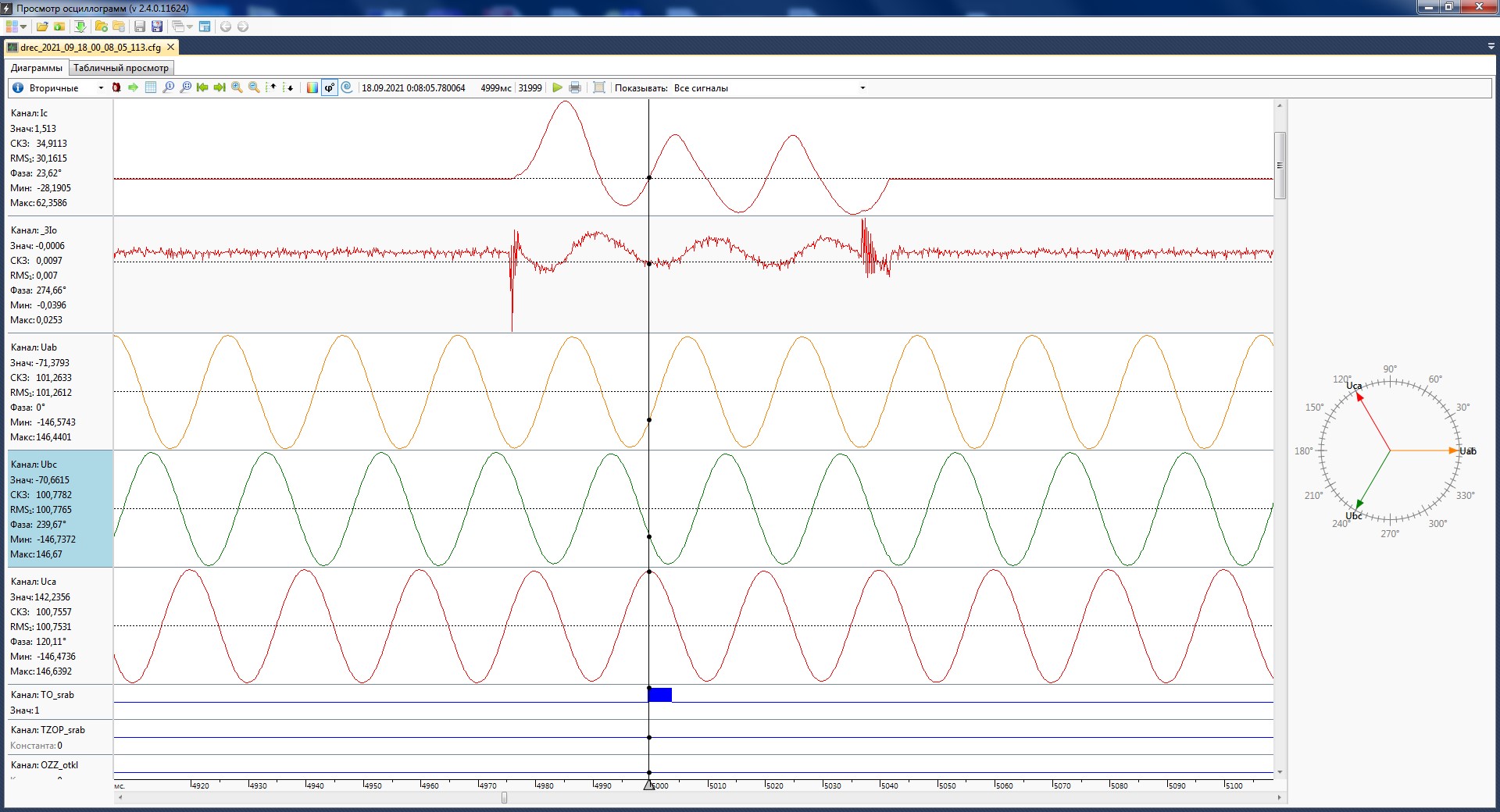Click the green download arrow icon
Viewport: 1500px width, 812px height.
80,27
